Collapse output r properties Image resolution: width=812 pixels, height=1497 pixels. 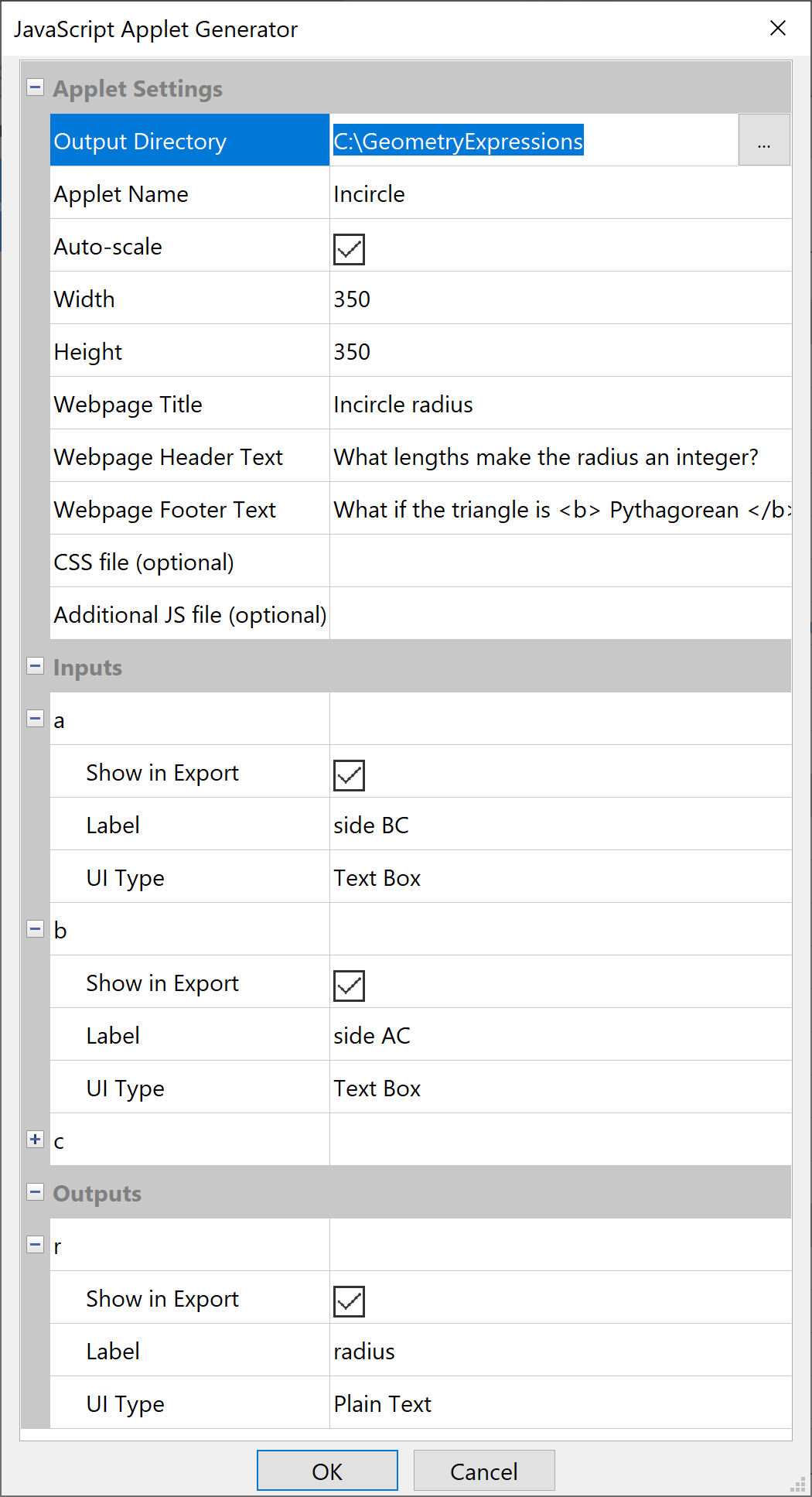35,1244
